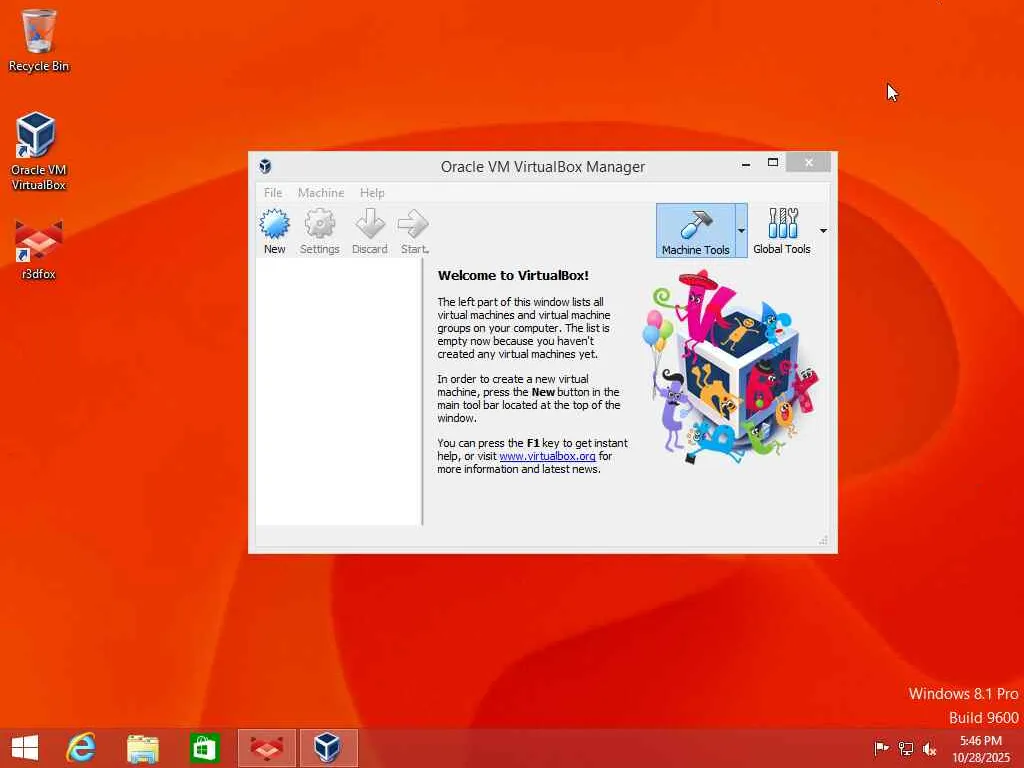The width and height of the screenshot is (1024, 768).
Task: Select the r3dfox desktop shortcut
Action: point(39,251)
